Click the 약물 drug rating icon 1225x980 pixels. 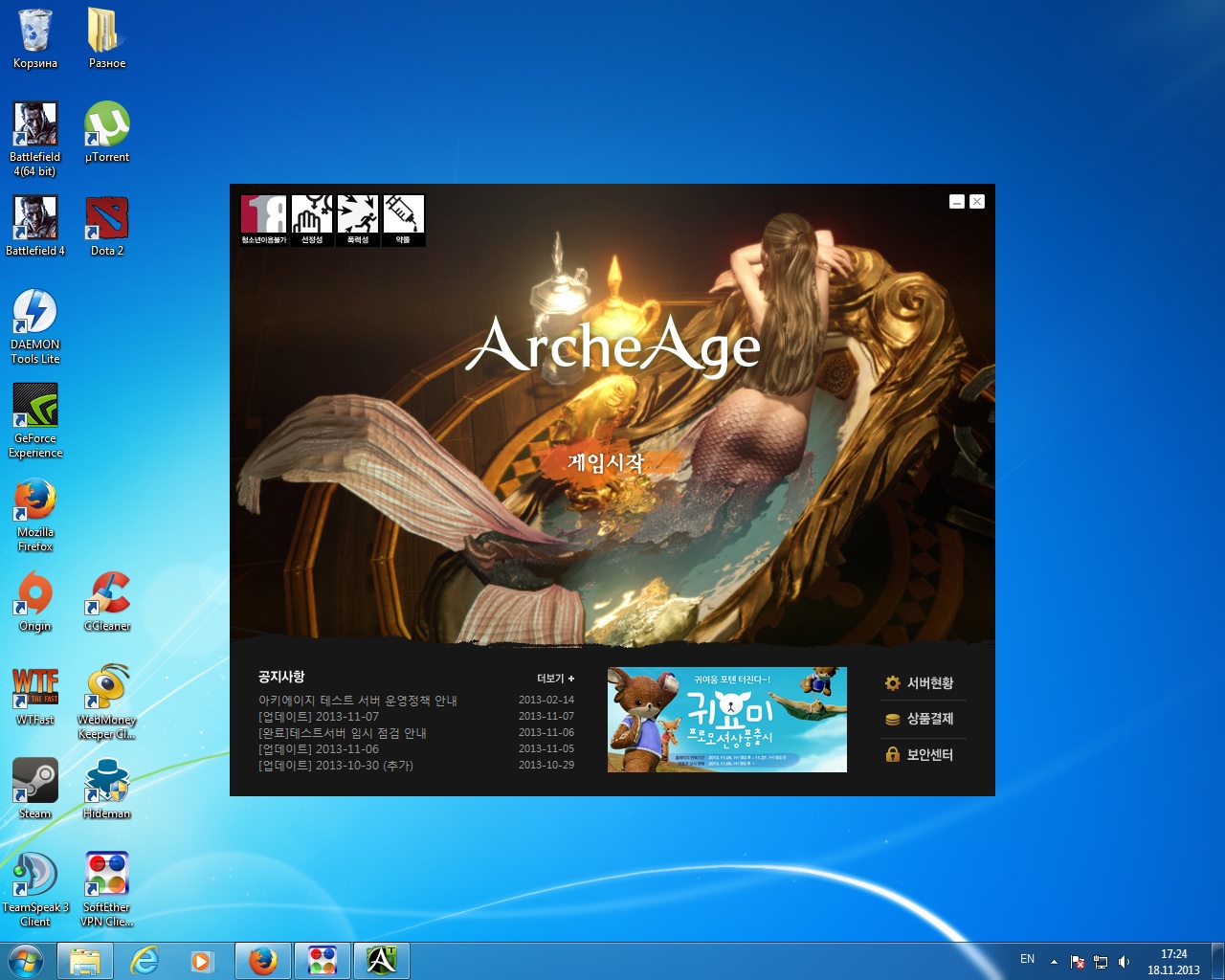point(404,220)
